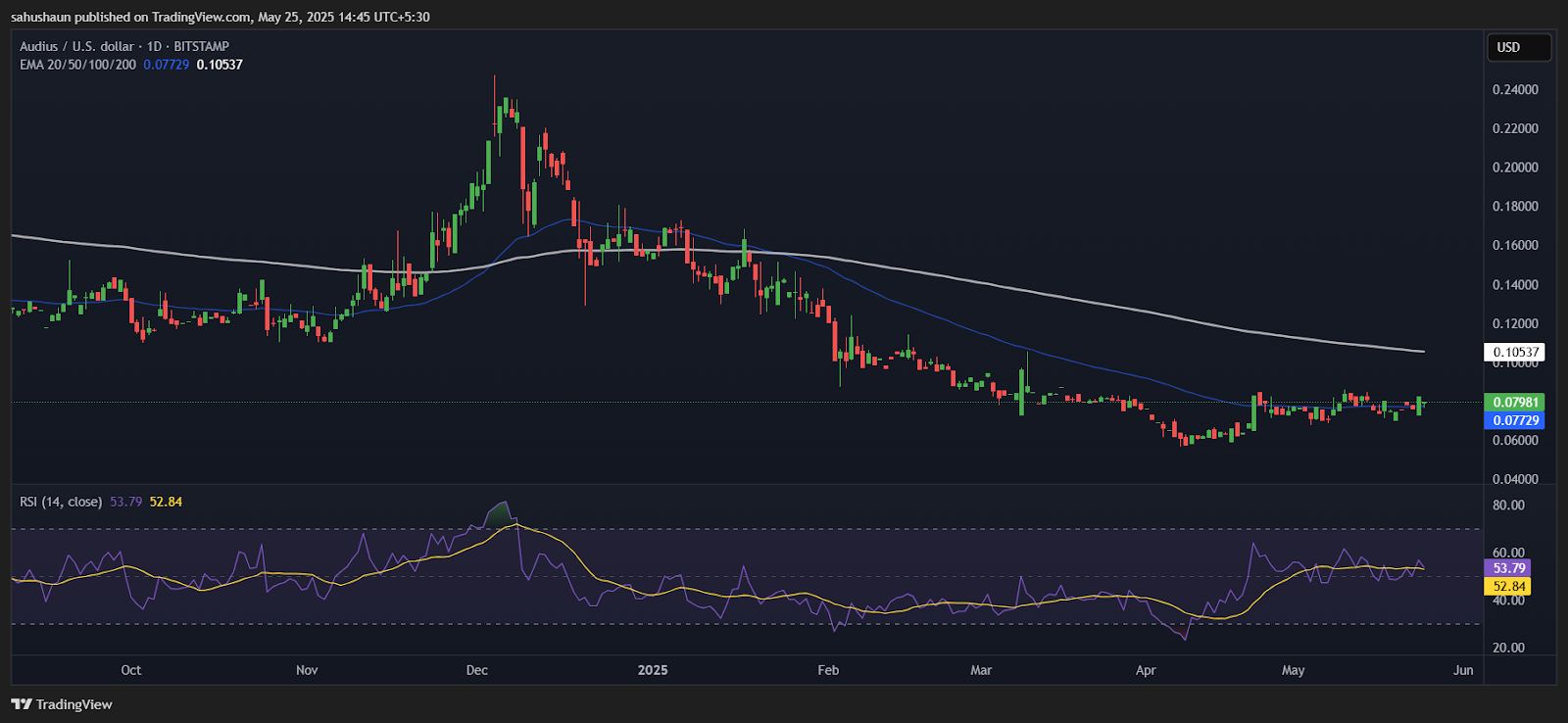Click the 0.22000 price-axis label
Screen dimensions: 1568x723
(x=1515, y=129)
